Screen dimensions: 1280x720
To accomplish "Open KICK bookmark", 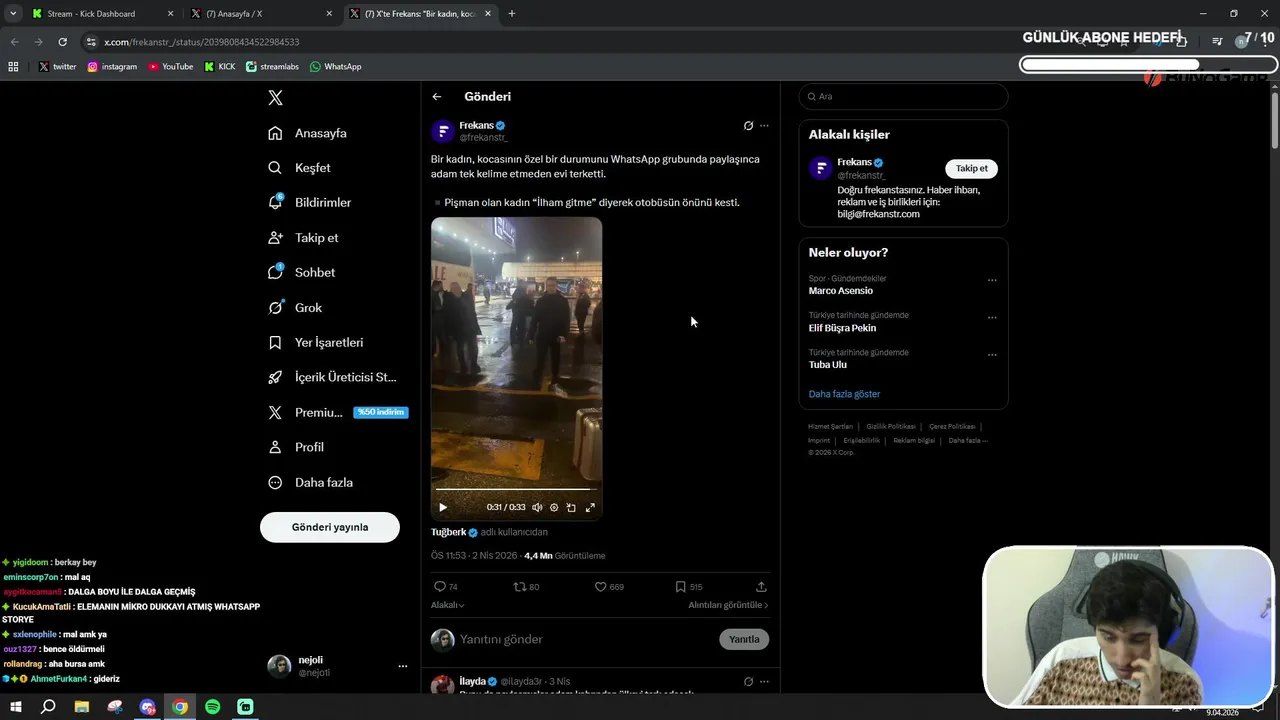I will pyautogui.click(x=220, y=67).
